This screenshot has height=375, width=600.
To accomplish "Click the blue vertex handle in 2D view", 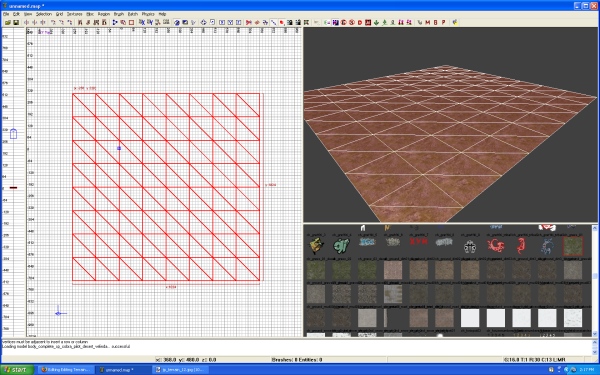I will [x=119, y=148].
